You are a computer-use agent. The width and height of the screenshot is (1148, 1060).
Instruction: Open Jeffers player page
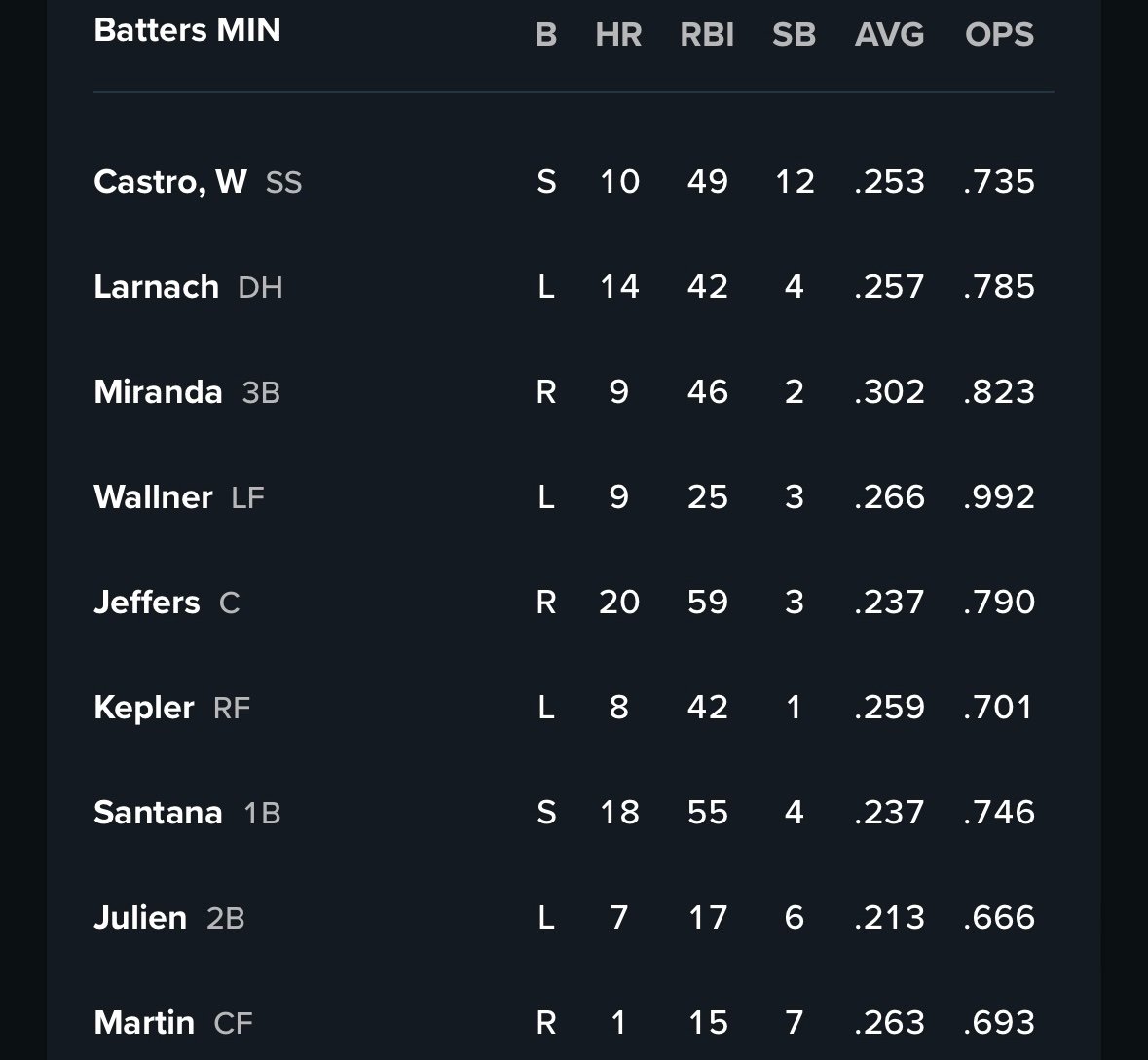coord(147,603)
